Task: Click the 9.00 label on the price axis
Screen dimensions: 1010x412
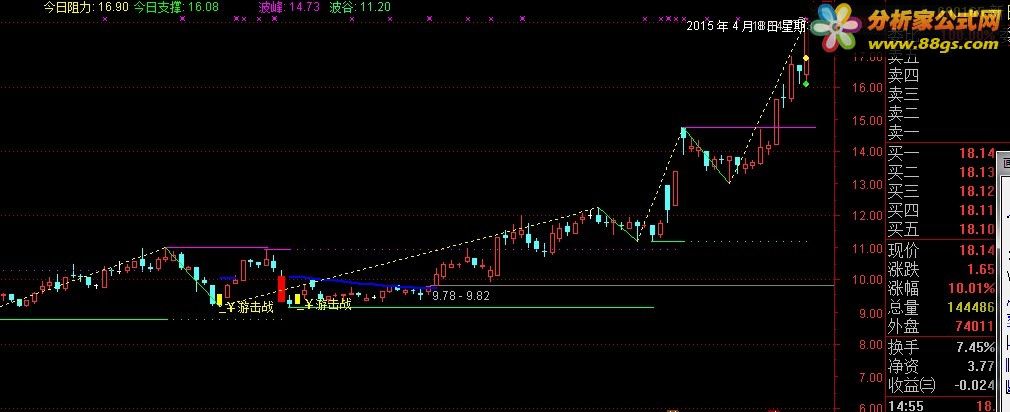Action: (x=869, y=313)
